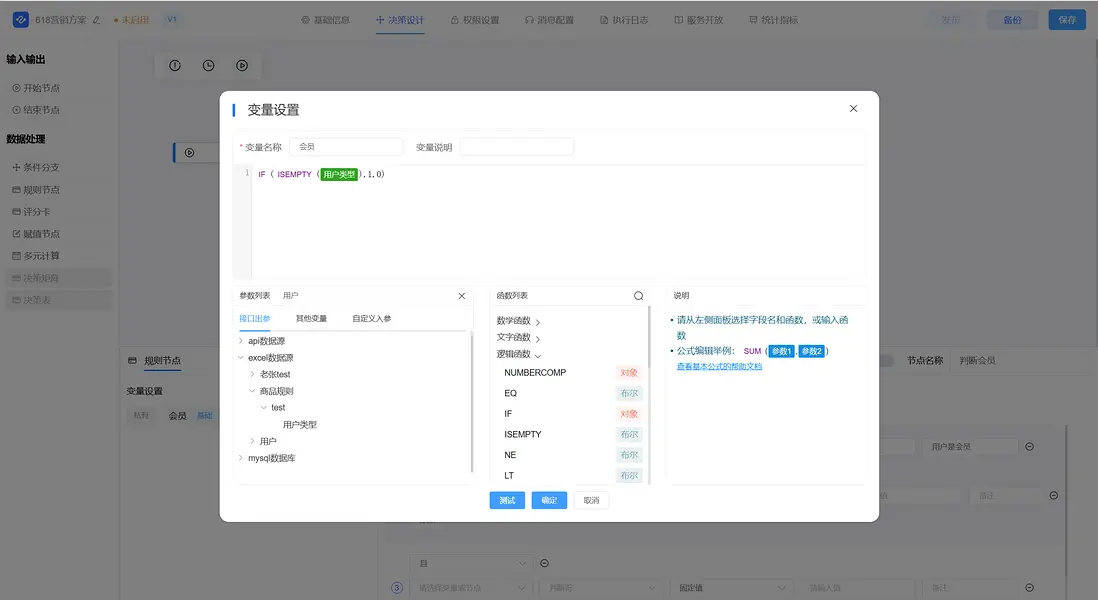Clear the 参数列表 search box

coord(461,296)
